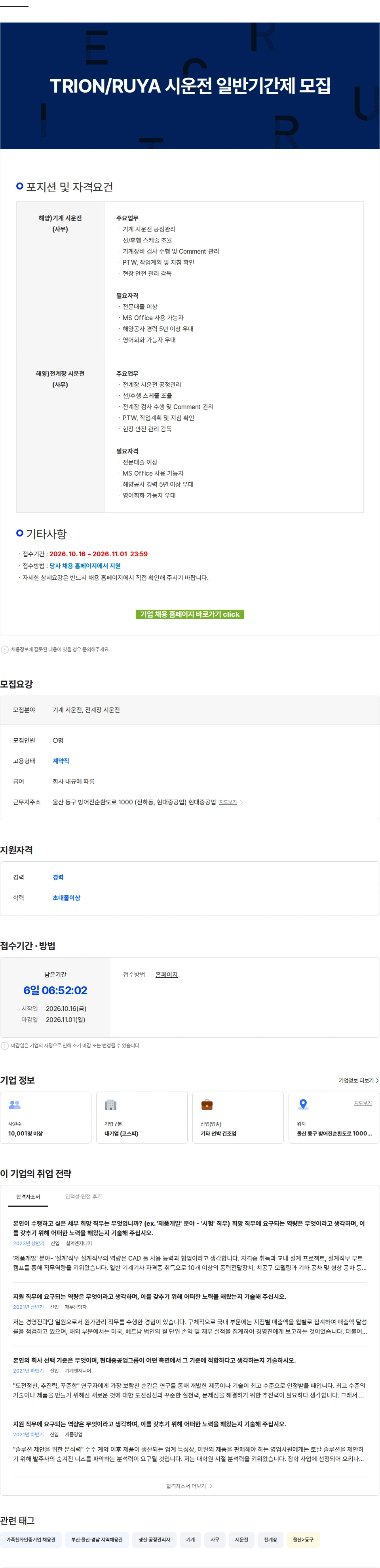Click the 2026.11.01(일) deadline date
The height and width of the screenshot is (1568, 380).
pos(66,1020)
